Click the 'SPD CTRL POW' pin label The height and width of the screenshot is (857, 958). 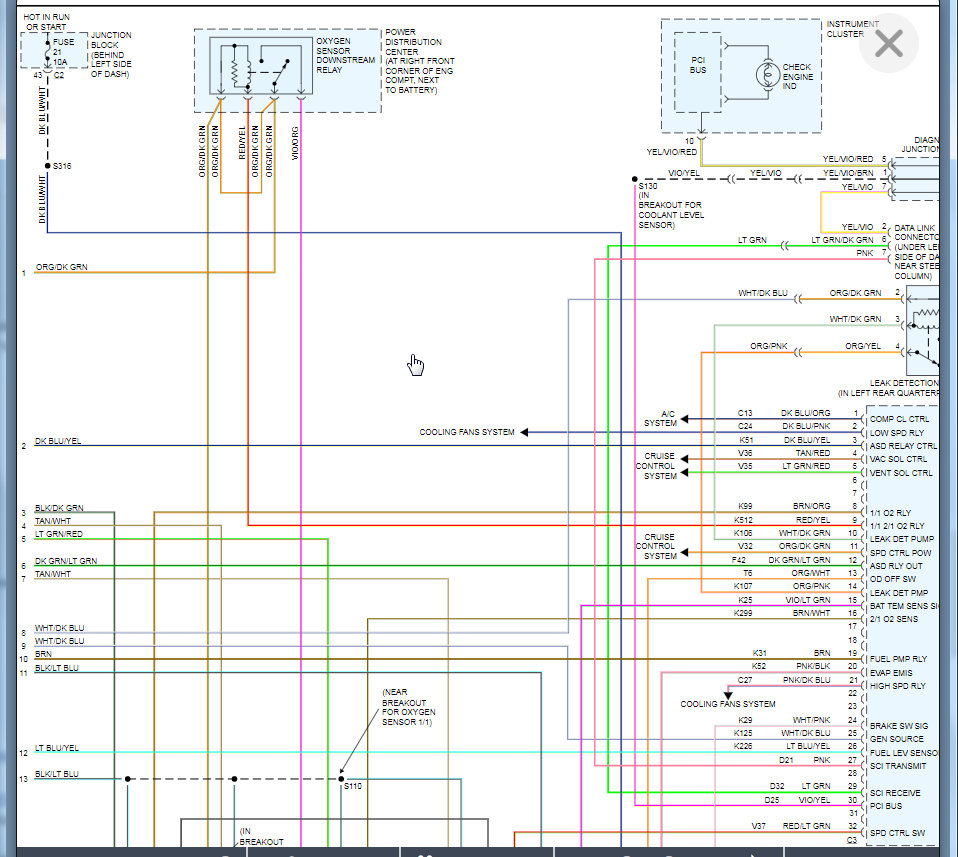pos(901,553)
